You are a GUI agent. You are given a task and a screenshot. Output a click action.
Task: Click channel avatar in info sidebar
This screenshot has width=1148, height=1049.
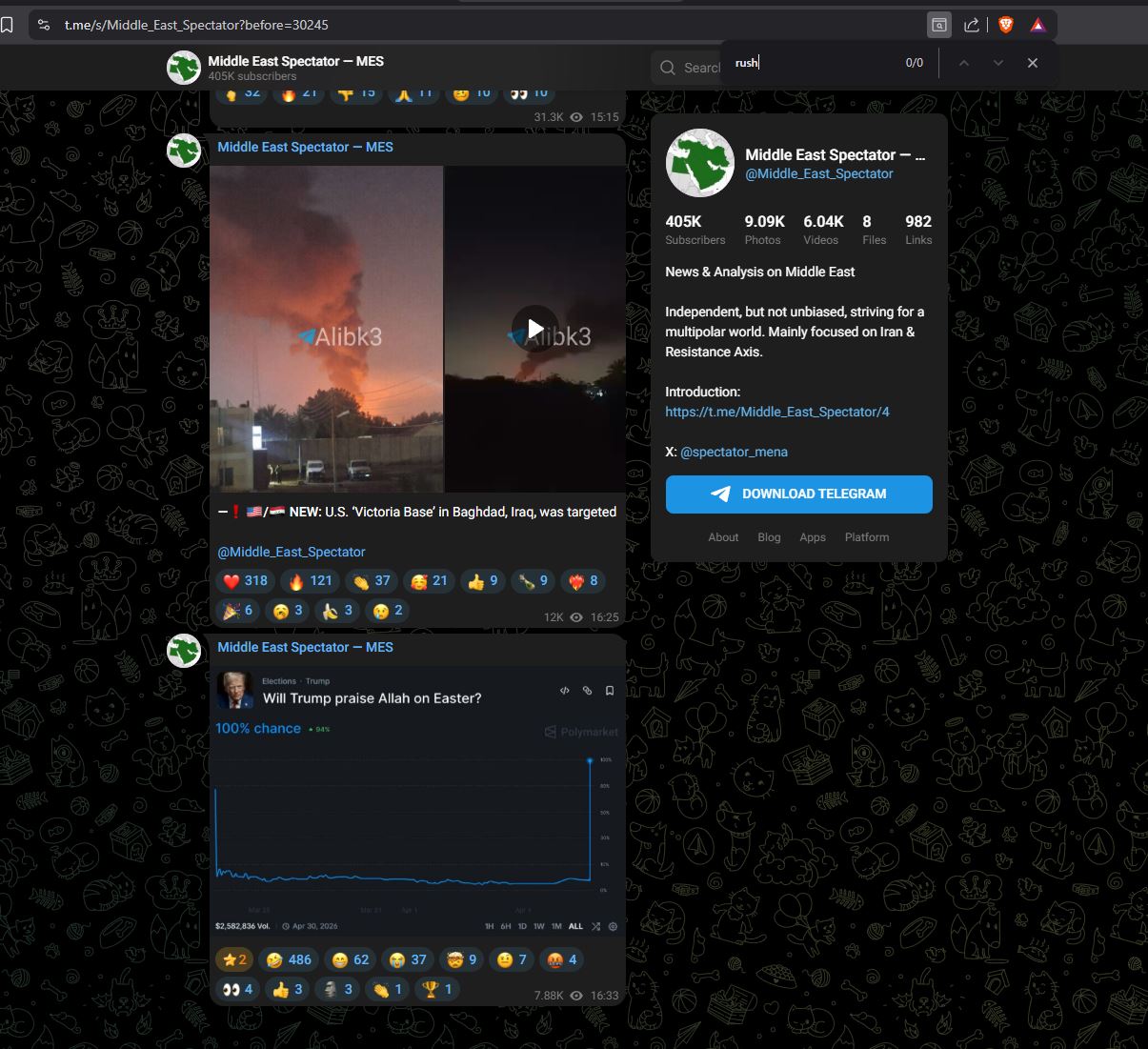click(x=699, y=163)
